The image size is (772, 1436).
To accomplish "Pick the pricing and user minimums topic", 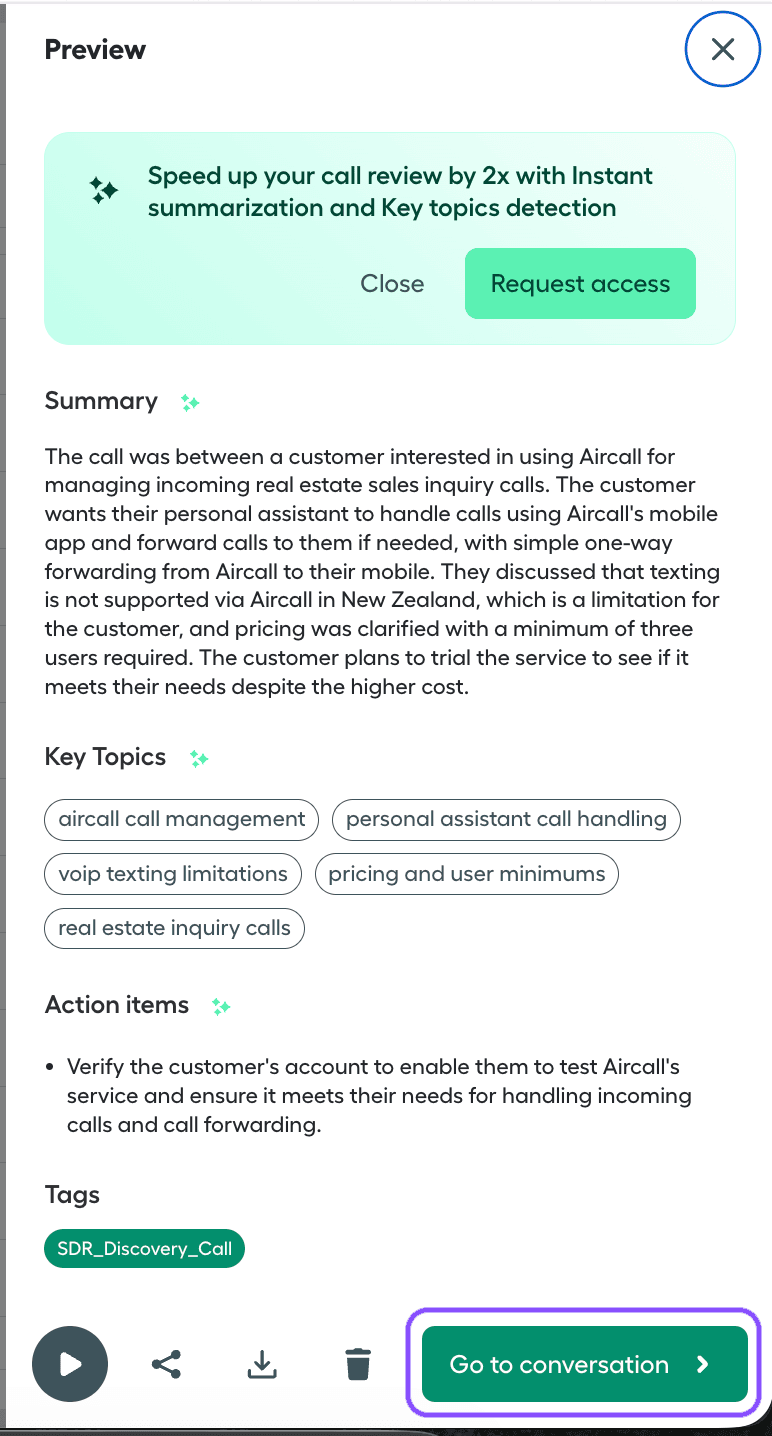I will [467, 874].
